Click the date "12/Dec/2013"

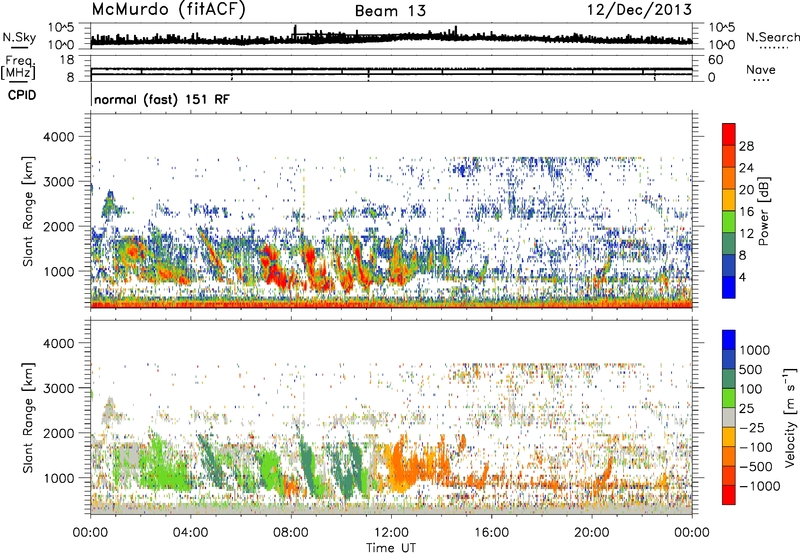coord(639,9)
